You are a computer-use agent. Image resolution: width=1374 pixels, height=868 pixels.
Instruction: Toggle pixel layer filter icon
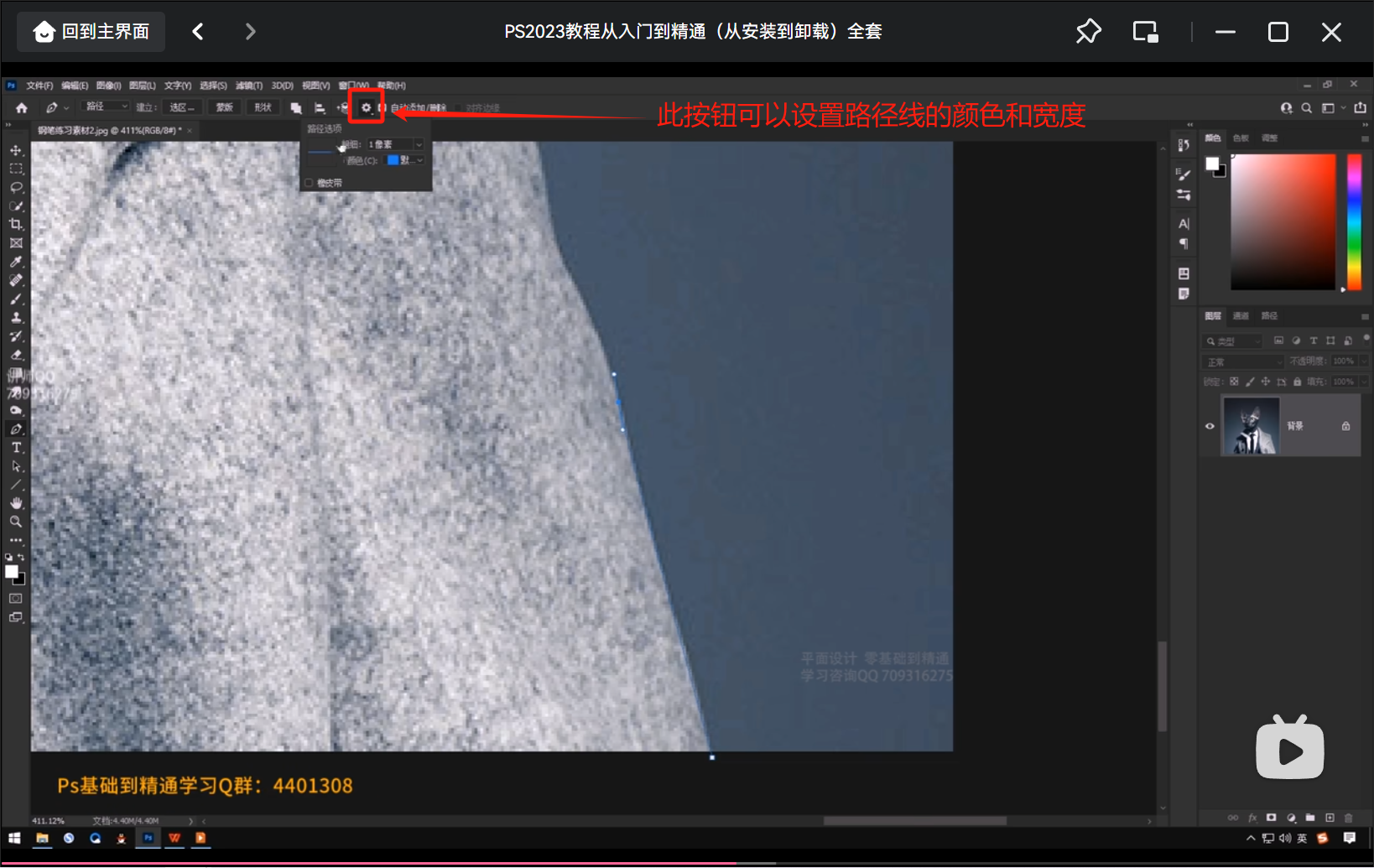[x=1278, y=340]
